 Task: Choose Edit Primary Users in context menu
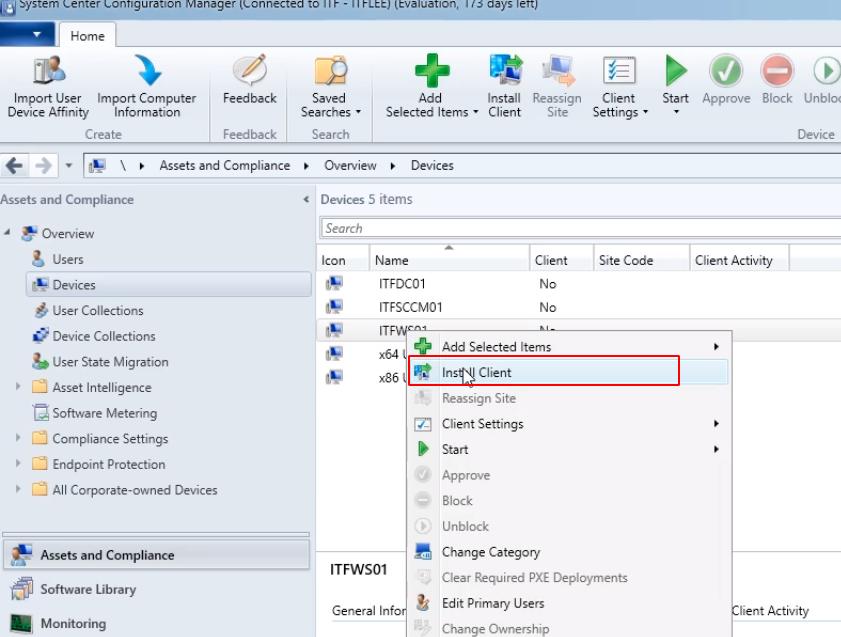(x=569, y=603)
